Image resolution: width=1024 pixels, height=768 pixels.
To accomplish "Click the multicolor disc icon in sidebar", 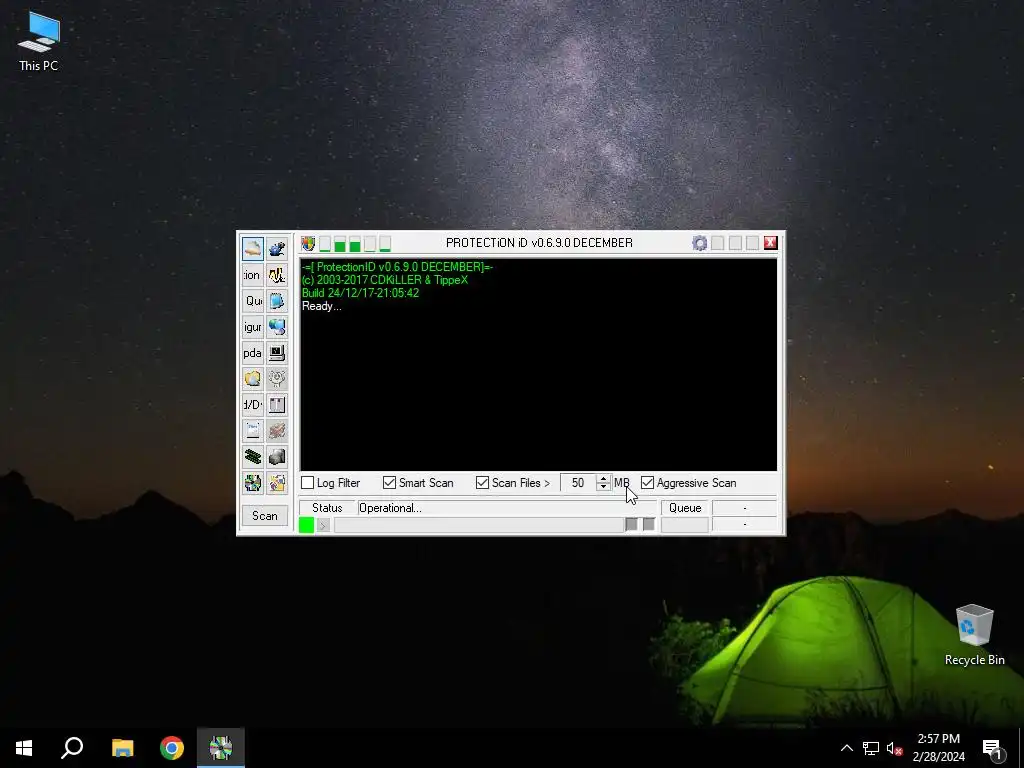I will [x=253, y=483].
